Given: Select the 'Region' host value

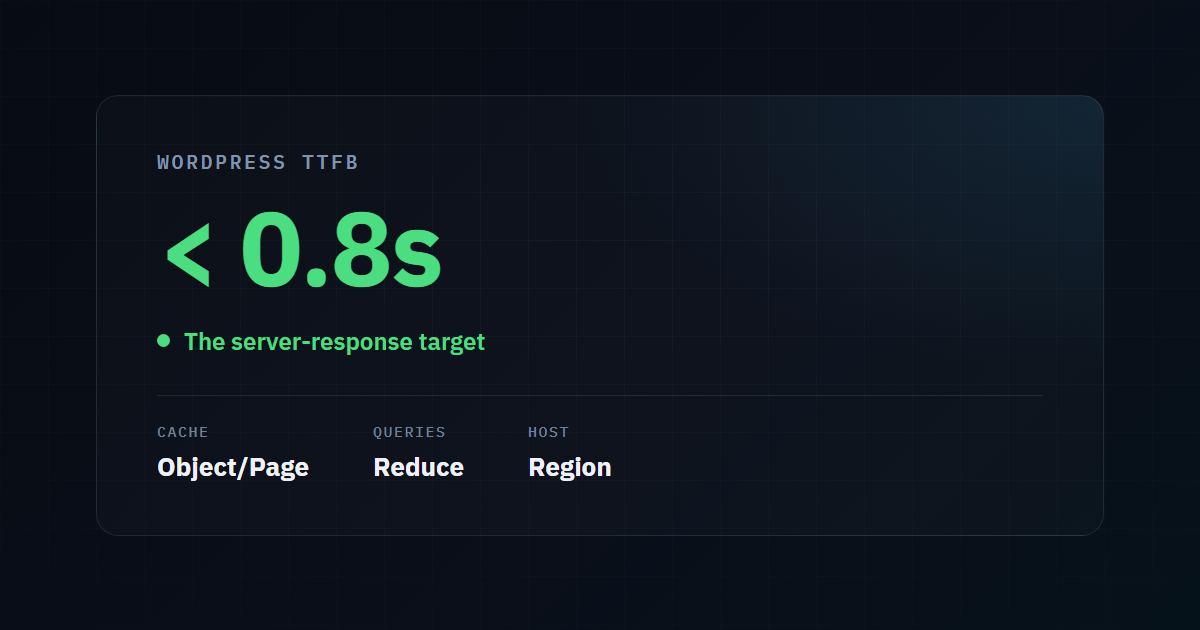Looking at the screenshot, I should pos(569,467).
